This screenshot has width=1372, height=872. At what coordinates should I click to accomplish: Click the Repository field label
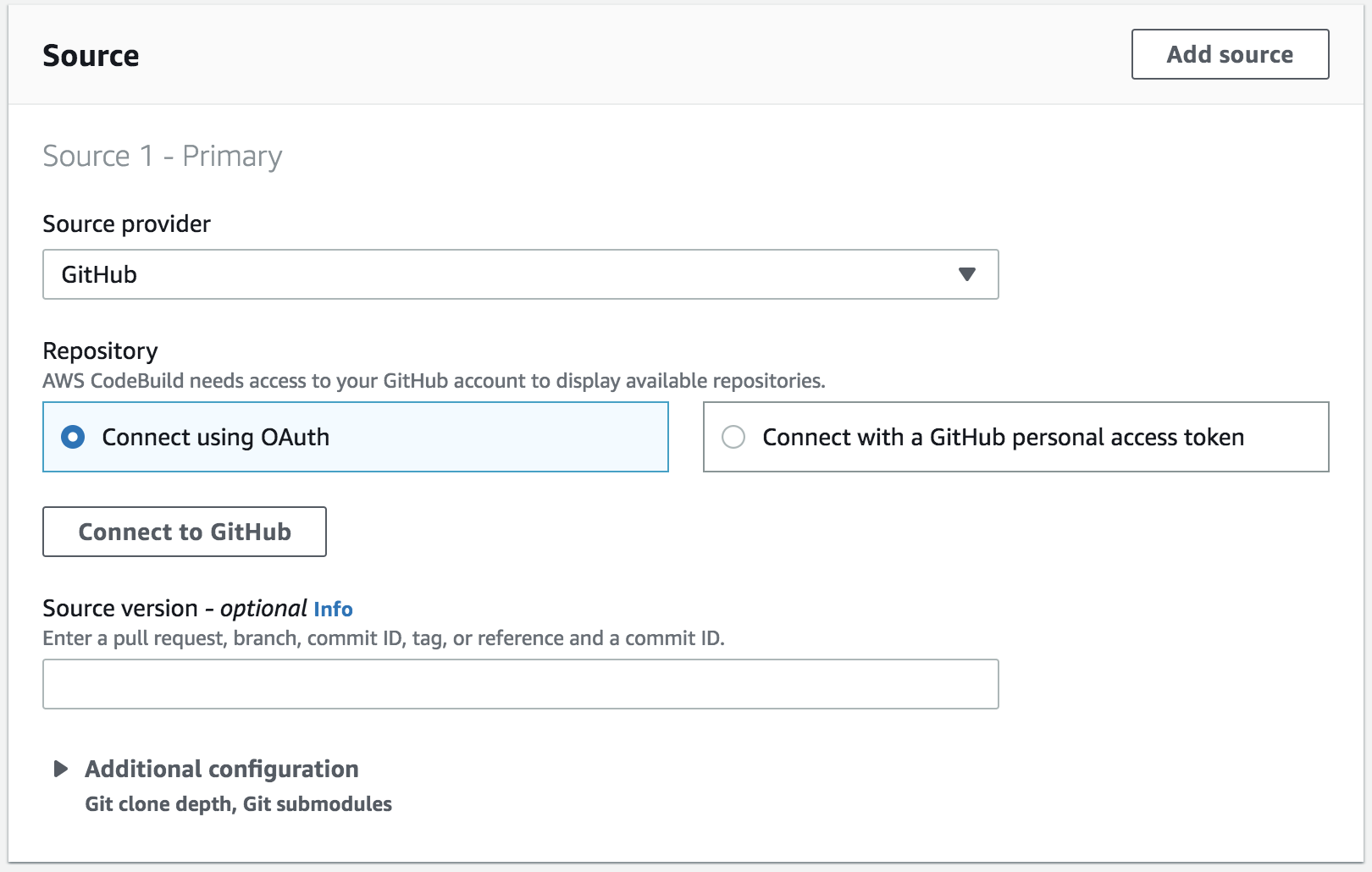coord(100,350)
